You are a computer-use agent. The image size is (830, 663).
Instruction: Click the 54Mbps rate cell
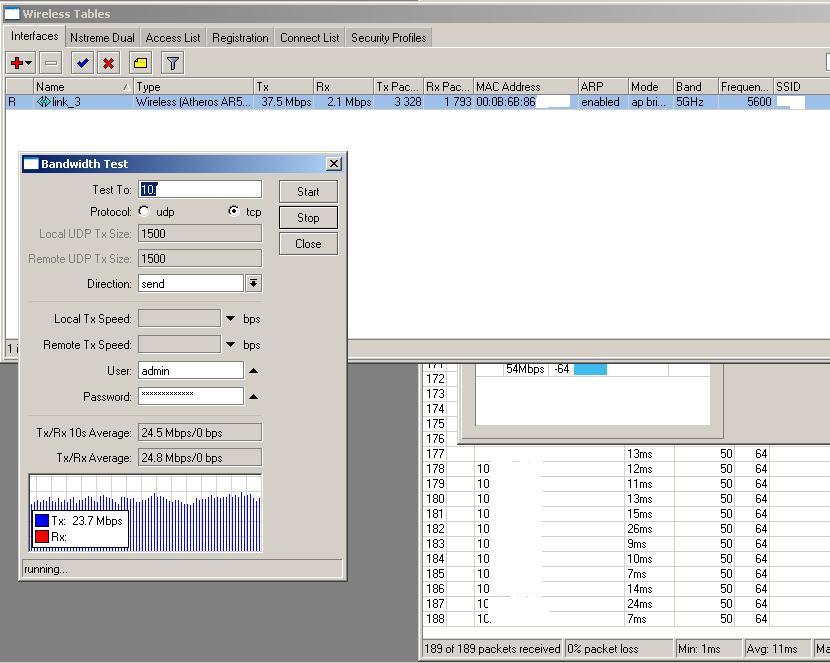(525, 369)
